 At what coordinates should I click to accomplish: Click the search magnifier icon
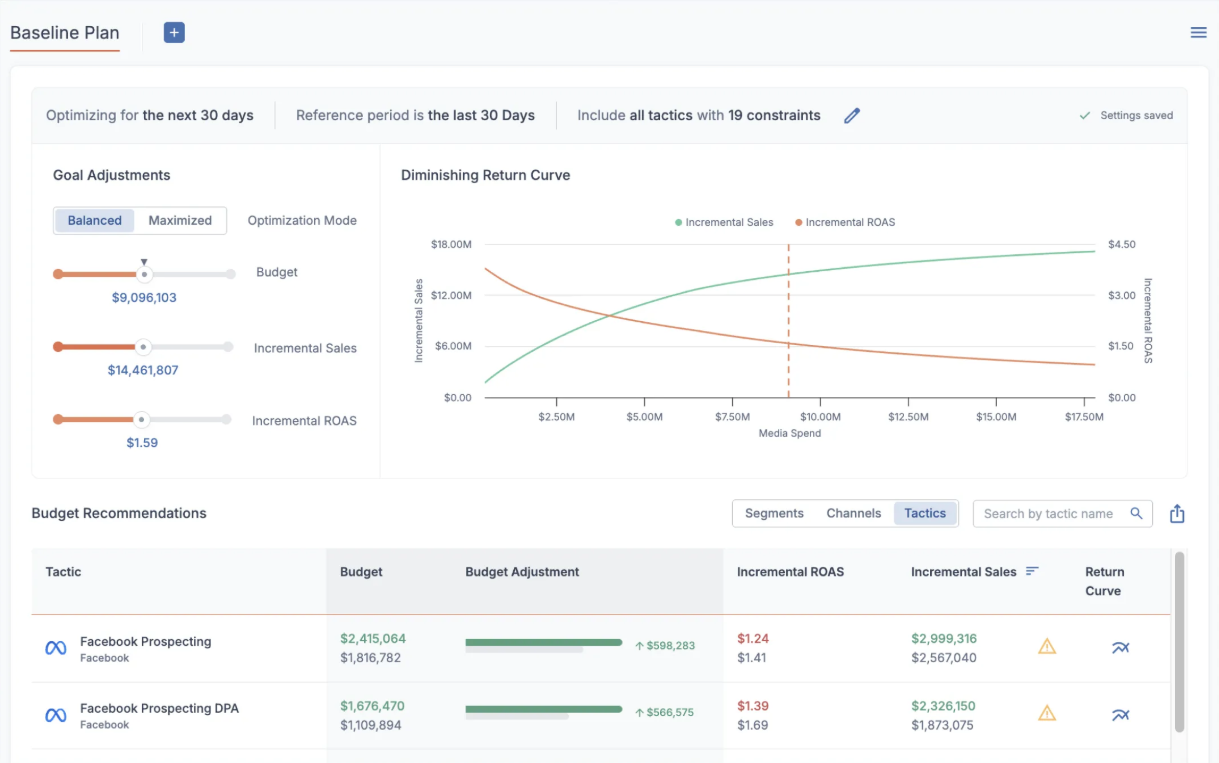click(x=1136, y=514)
